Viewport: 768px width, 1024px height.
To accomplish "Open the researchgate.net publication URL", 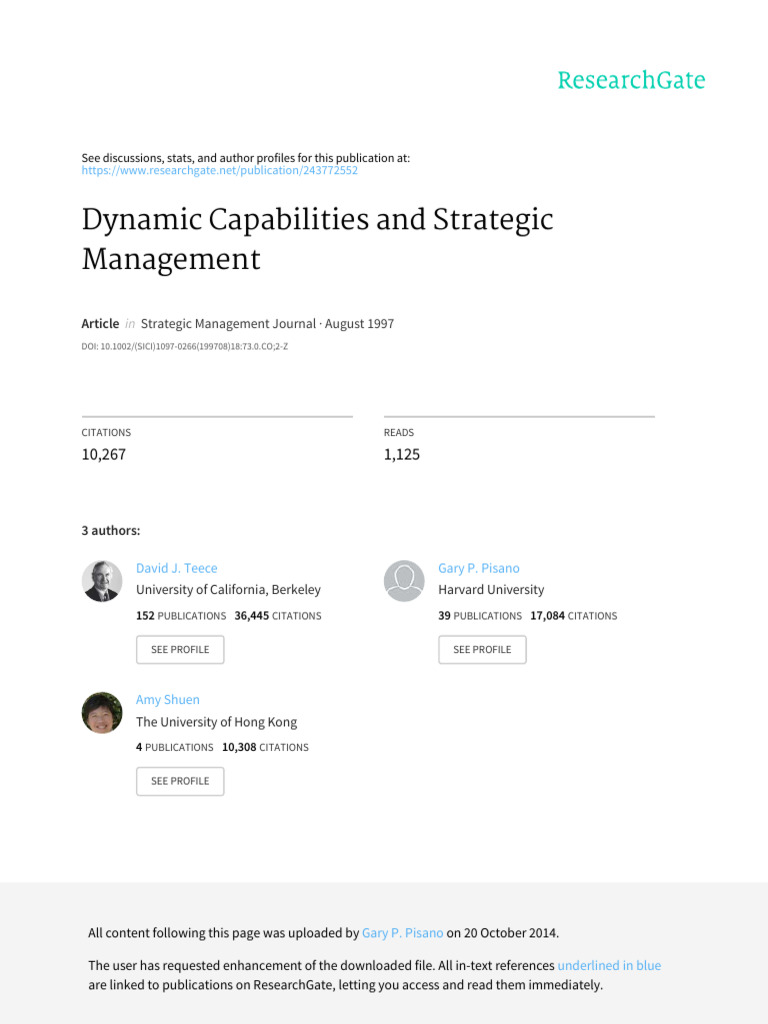I will 219,170.
